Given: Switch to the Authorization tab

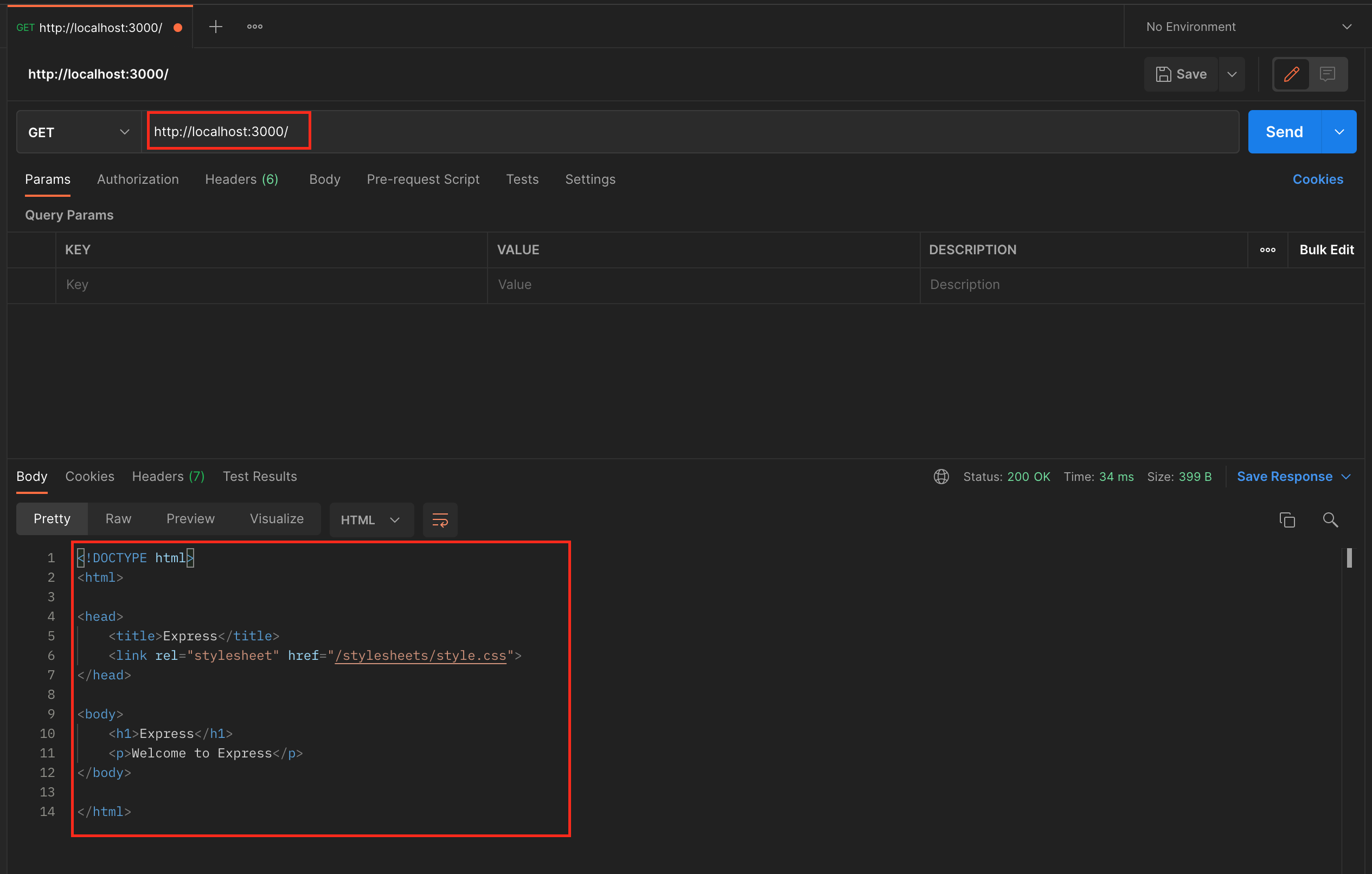Looking at the screenshot, I should pos(137,179).
